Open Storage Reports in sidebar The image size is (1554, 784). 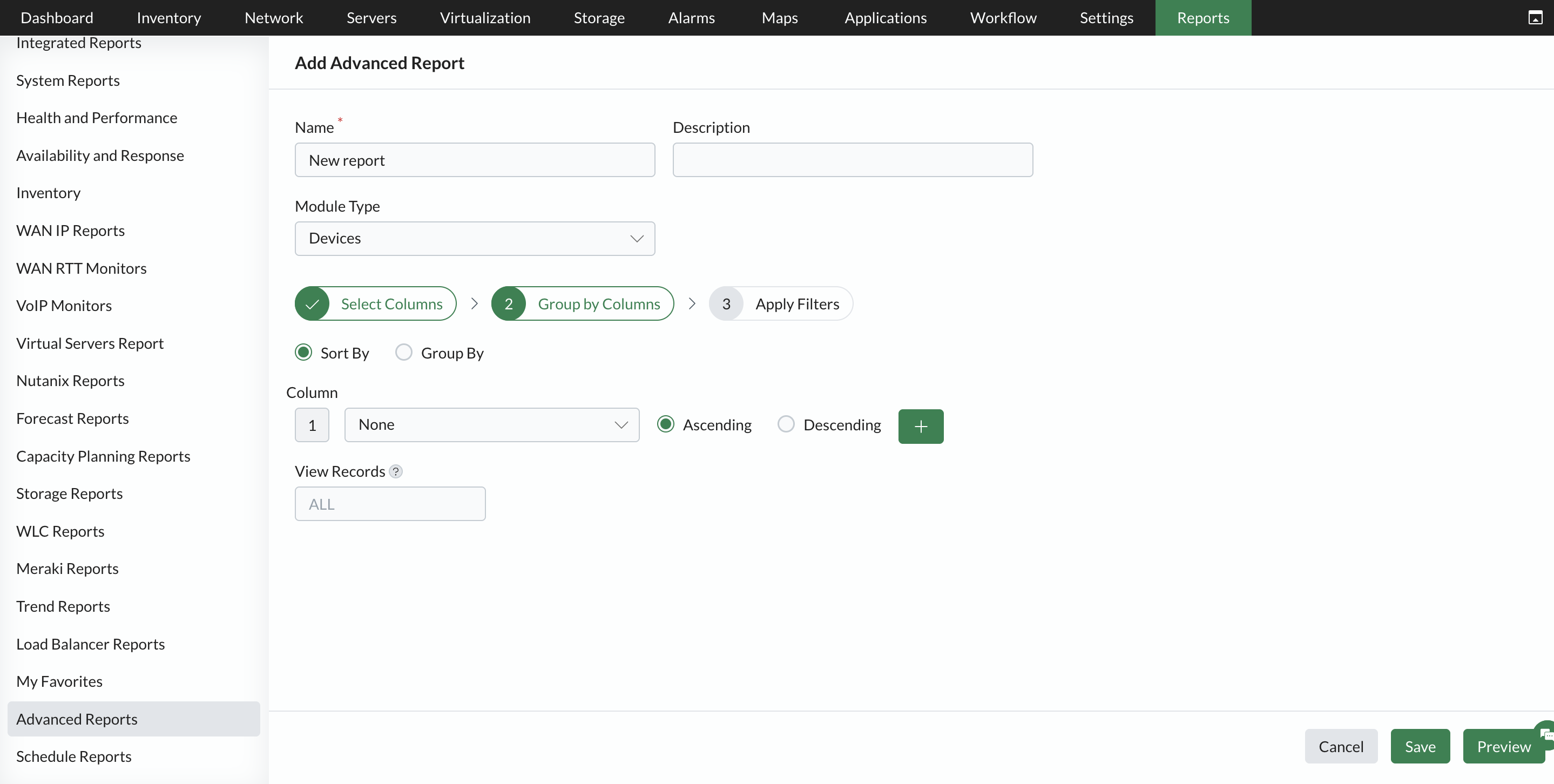[x=69, y=494]
